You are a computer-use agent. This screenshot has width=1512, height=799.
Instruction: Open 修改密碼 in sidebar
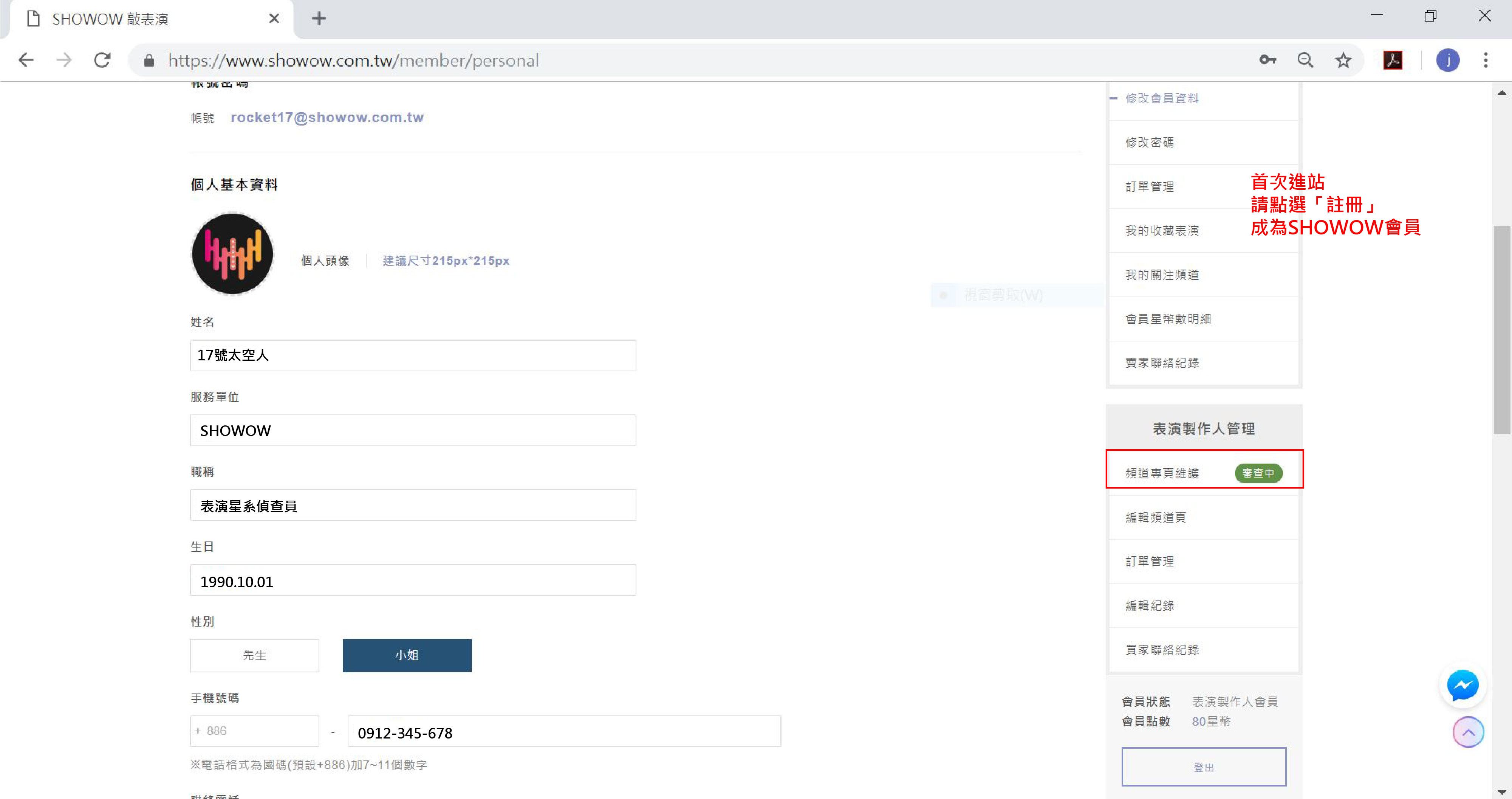point(1150,142)
